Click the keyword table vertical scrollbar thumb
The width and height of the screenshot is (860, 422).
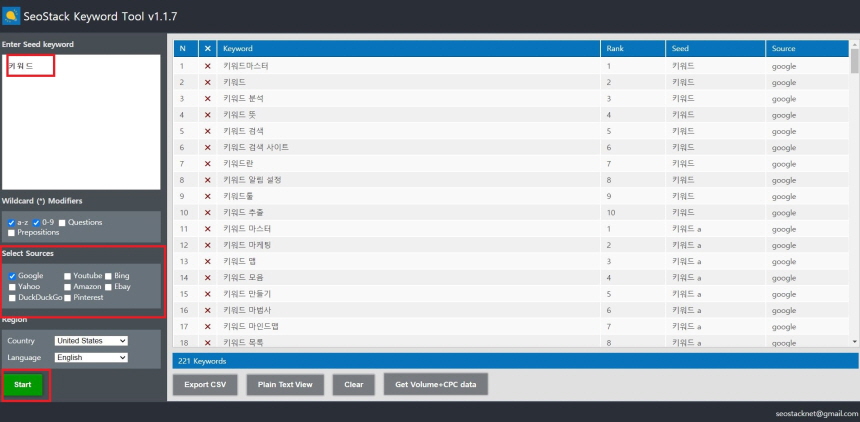(854, 61)
